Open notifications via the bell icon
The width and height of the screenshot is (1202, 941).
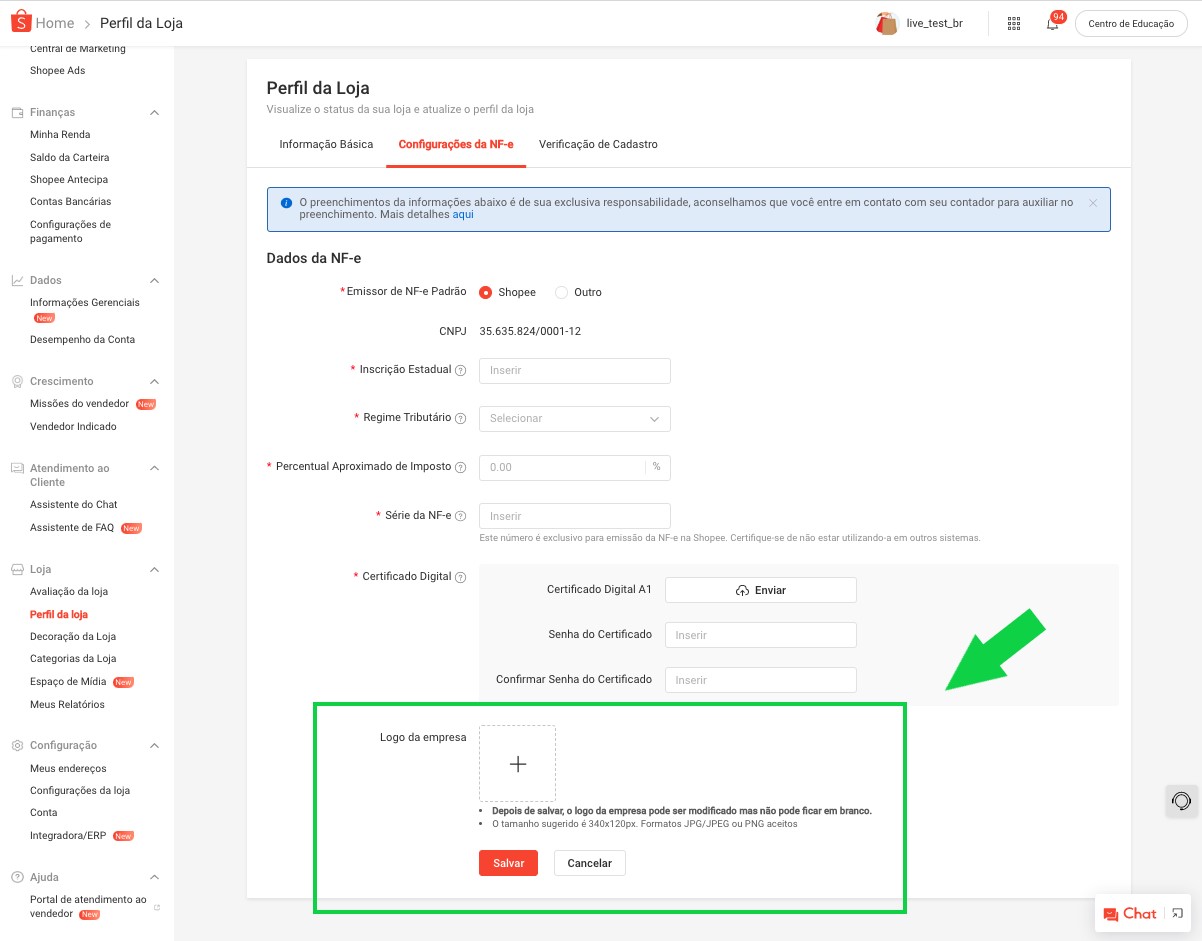(1052, 23)
